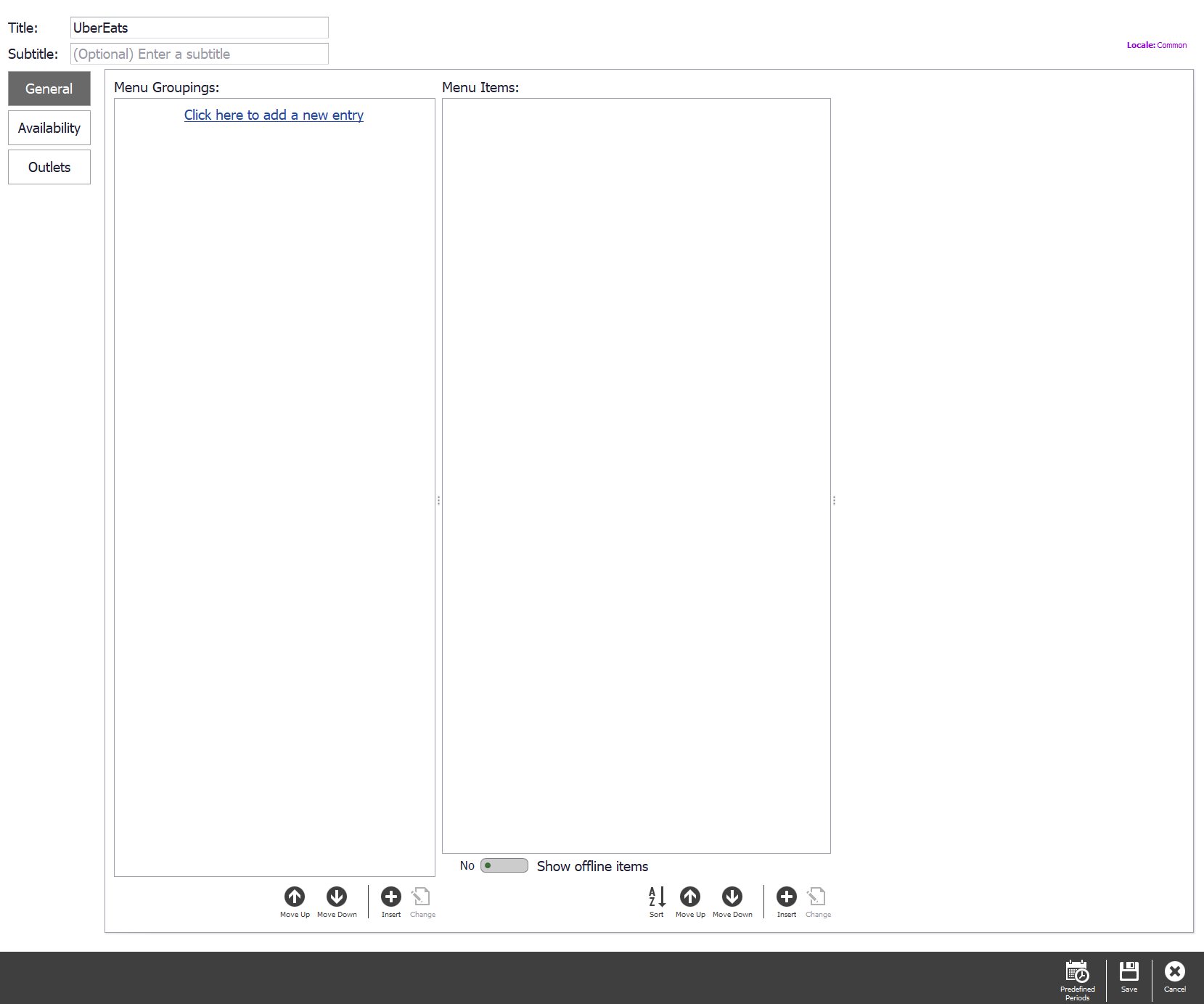Insert a new menu item
The height and width of the screenshot is (1004, 1204).
click(x=787, y=901)
